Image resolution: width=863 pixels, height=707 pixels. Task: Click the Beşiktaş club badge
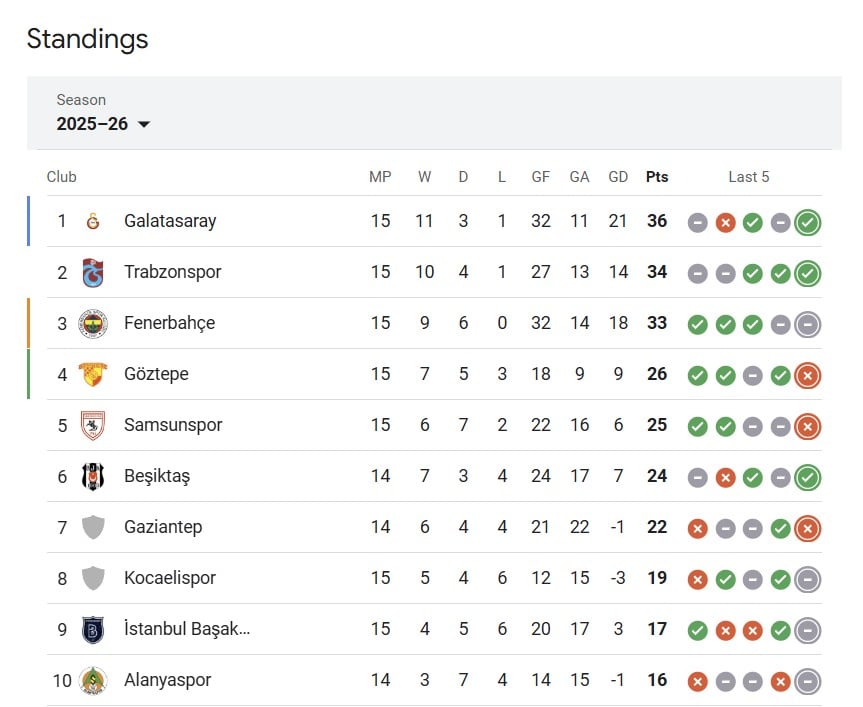(x=93, y=476)
